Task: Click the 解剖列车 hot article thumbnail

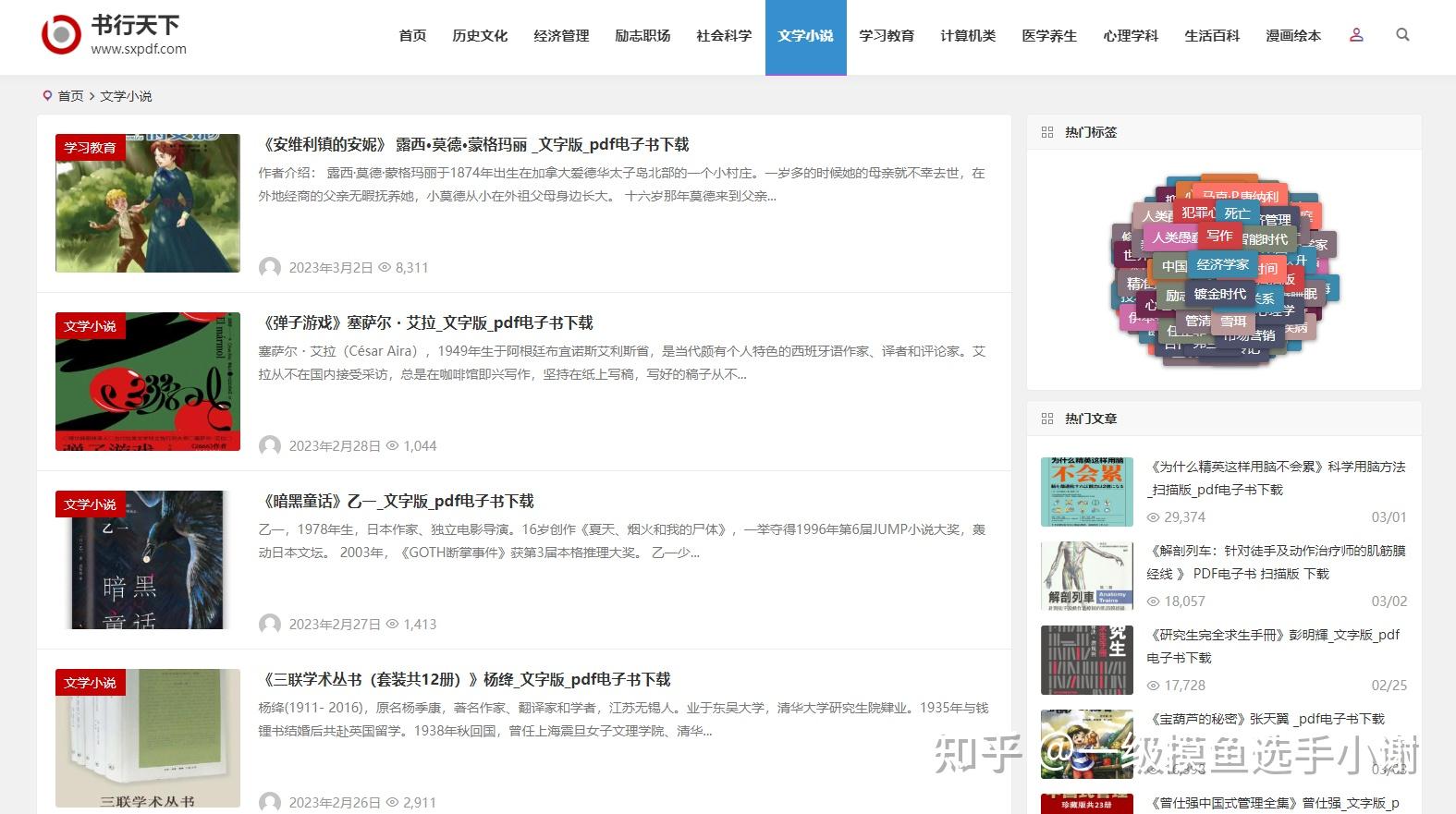Action: pos(1087,576)
